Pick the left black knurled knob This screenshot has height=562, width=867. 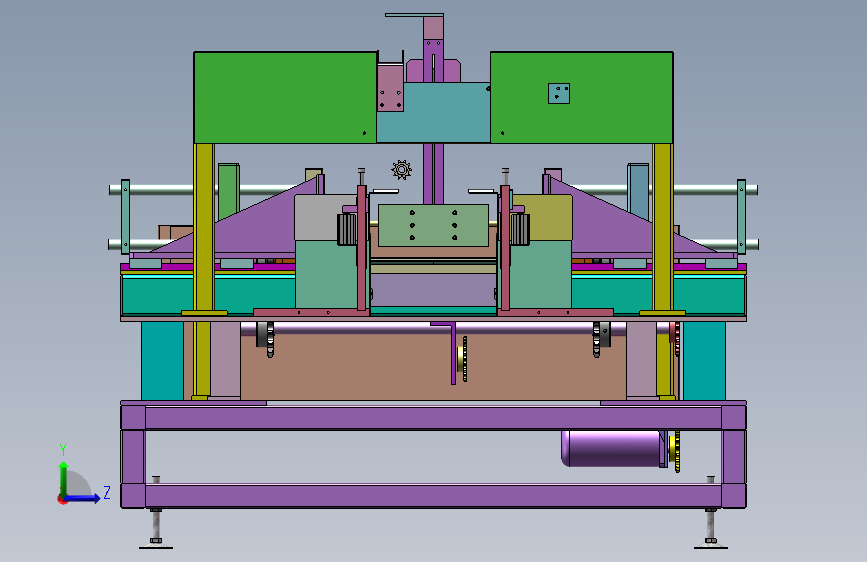pyautogui.click(x=347, y=229)
